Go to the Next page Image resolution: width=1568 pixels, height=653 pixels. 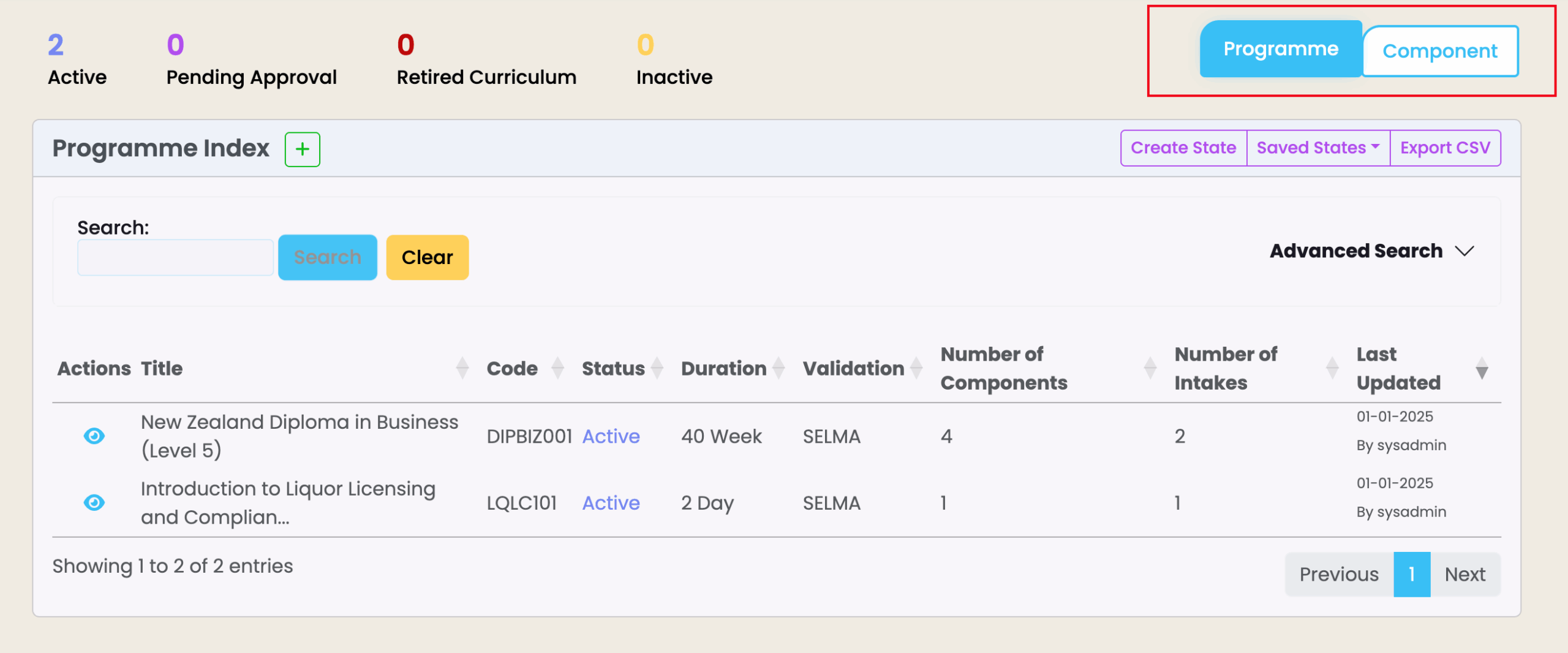[1464, 575]
